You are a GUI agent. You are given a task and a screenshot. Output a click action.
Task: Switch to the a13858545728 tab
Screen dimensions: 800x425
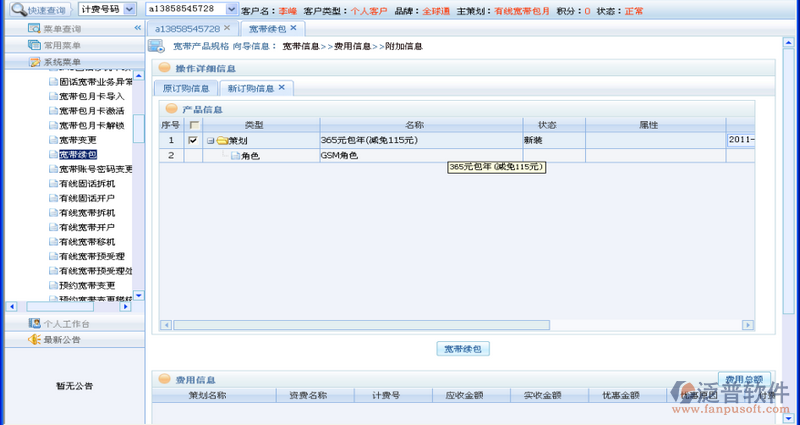point(187,28)
